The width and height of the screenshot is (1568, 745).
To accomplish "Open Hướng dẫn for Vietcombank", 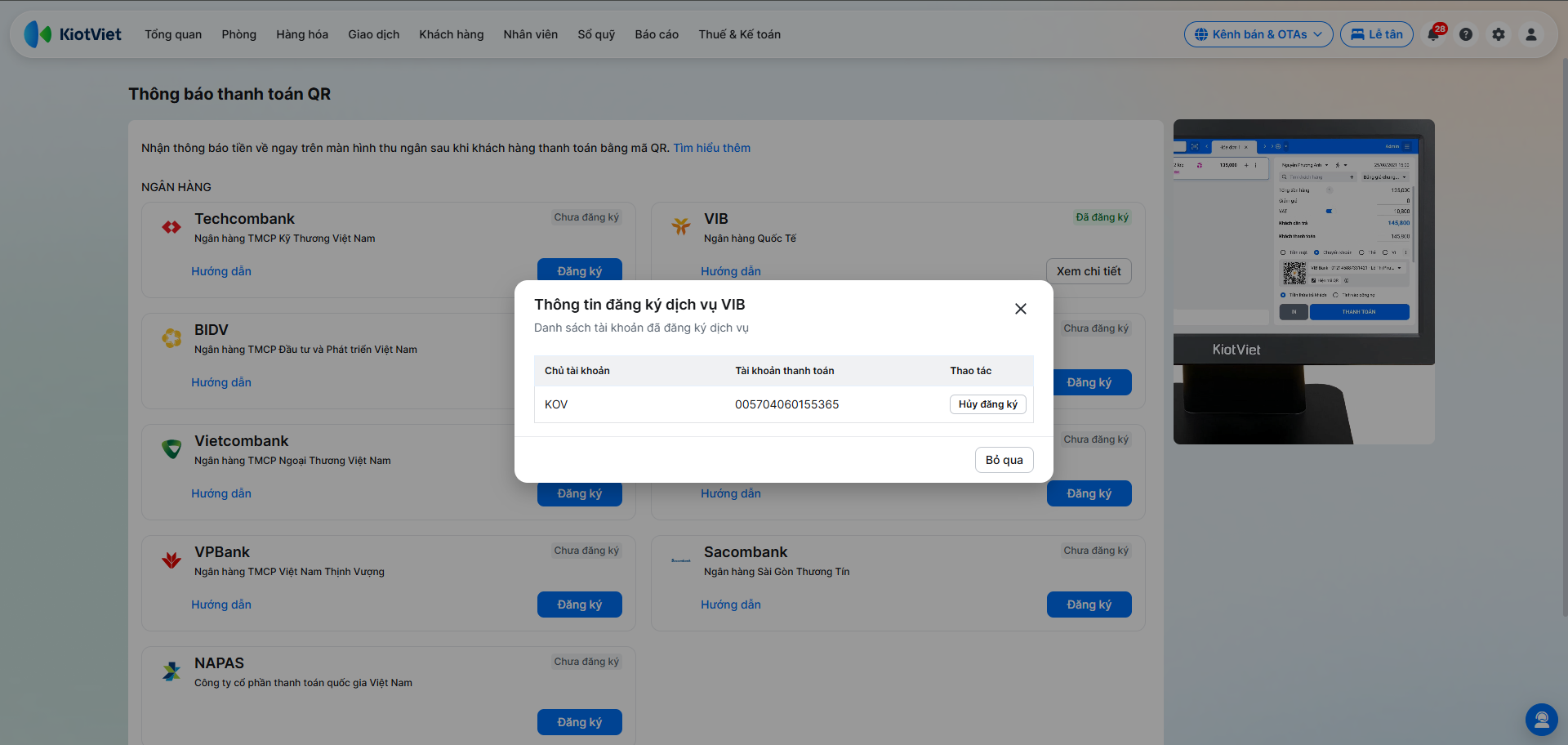I will click(221, 493).
